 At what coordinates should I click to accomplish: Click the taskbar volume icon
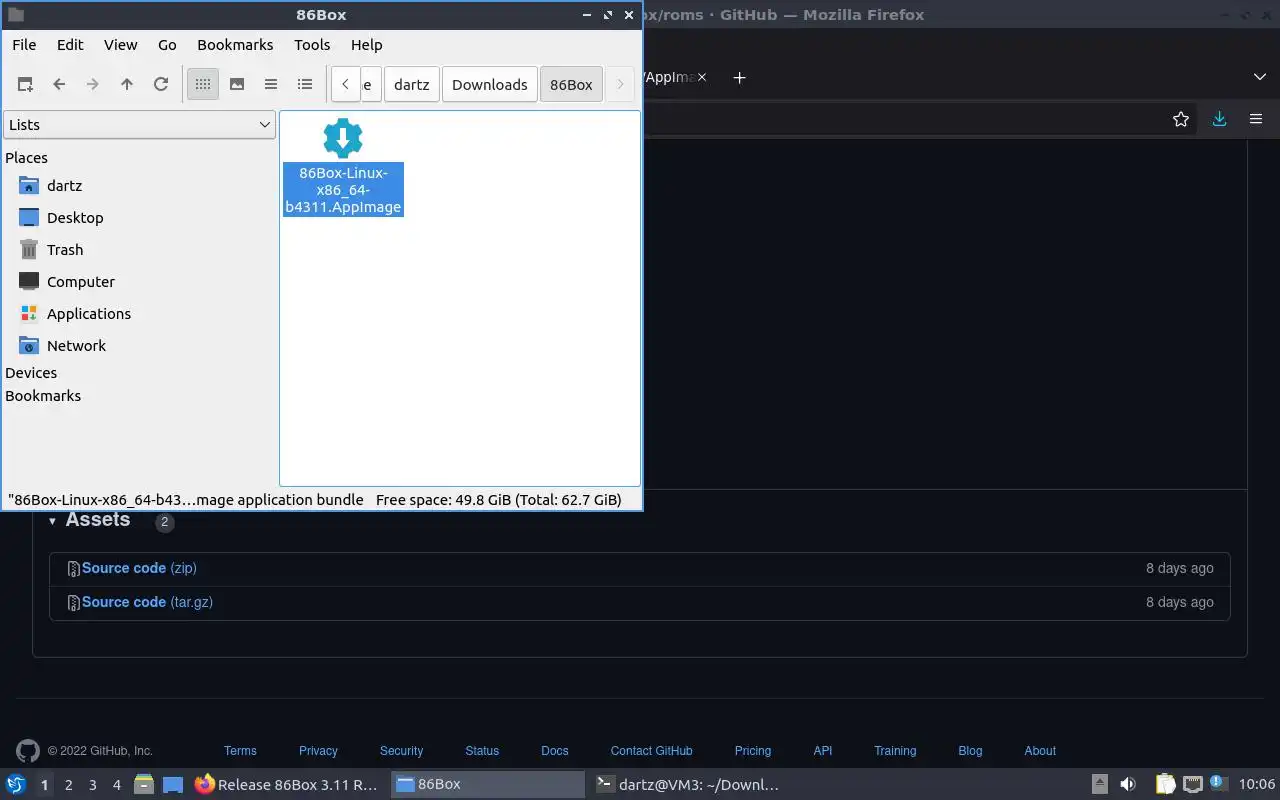coord(1128,785)
